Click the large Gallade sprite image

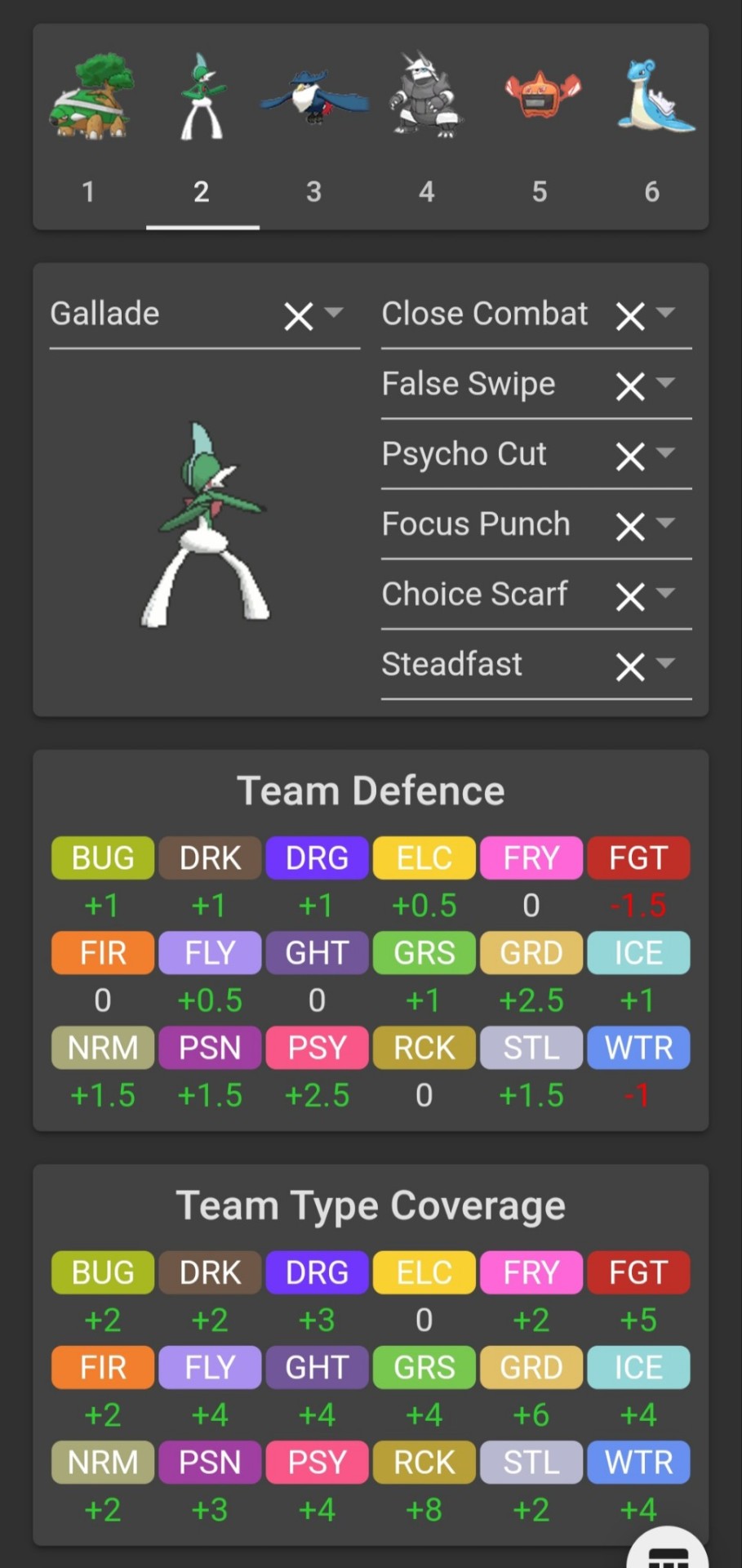click(x=206, y=524)
